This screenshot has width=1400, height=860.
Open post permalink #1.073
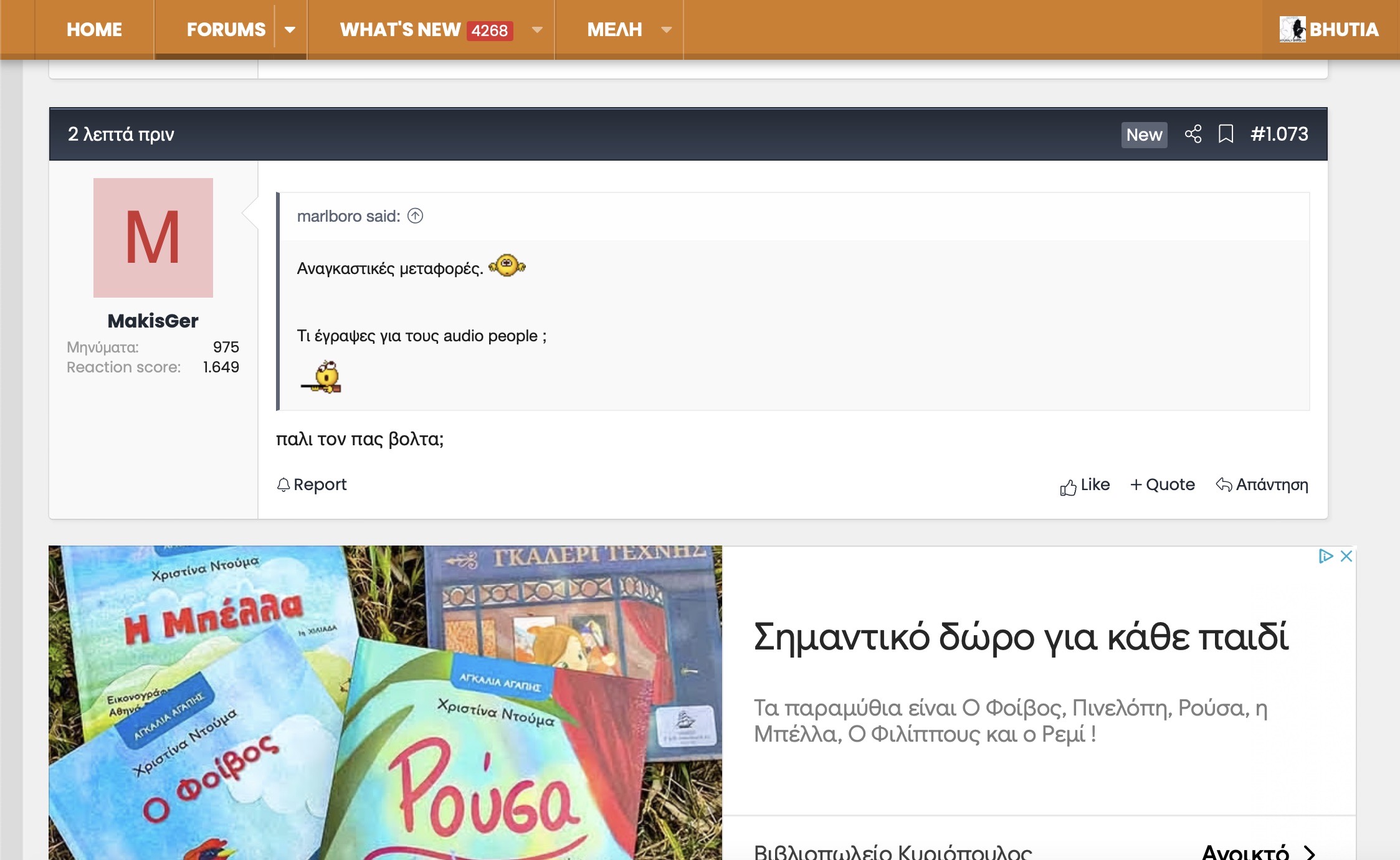[x=1279, y=134]
